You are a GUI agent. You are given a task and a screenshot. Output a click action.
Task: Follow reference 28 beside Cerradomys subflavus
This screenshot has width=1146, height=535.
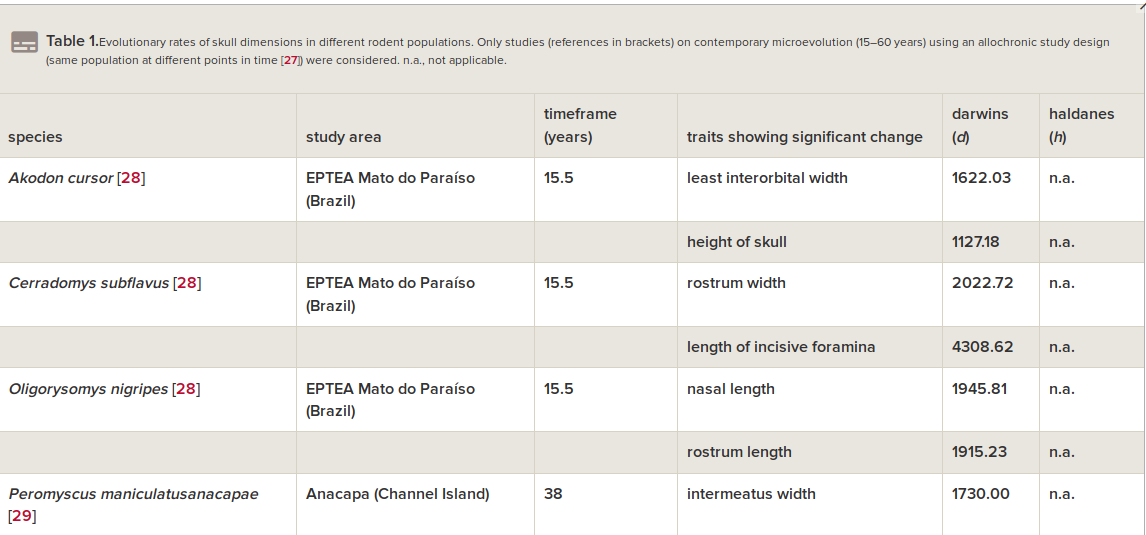[187, 283]
